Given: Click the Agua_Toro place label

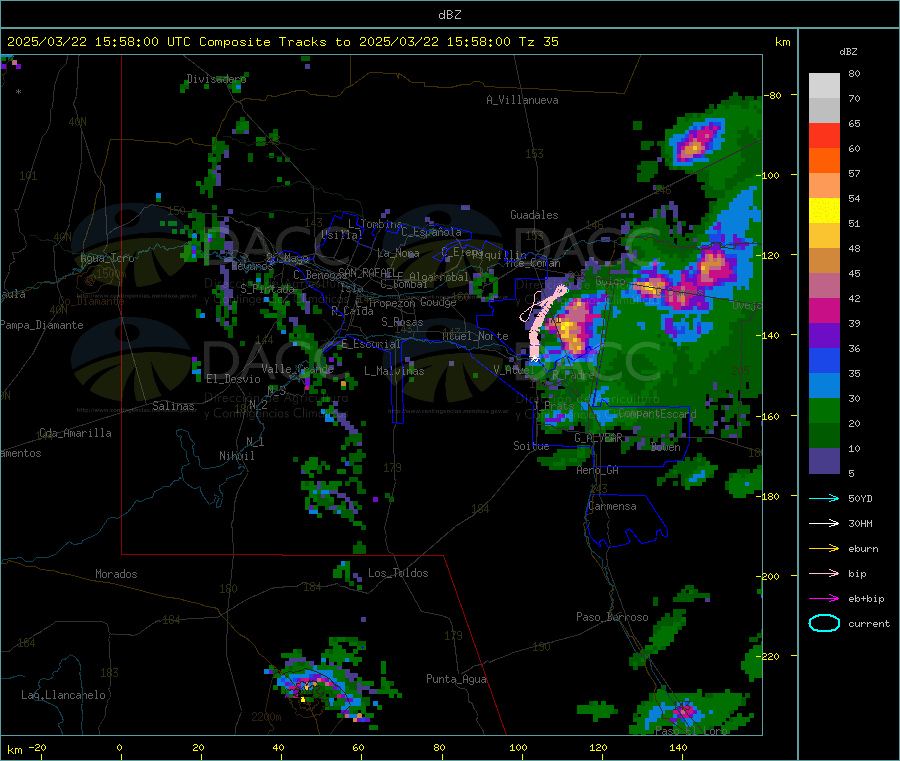Looking at the screenshot, I should coord(107,258).
